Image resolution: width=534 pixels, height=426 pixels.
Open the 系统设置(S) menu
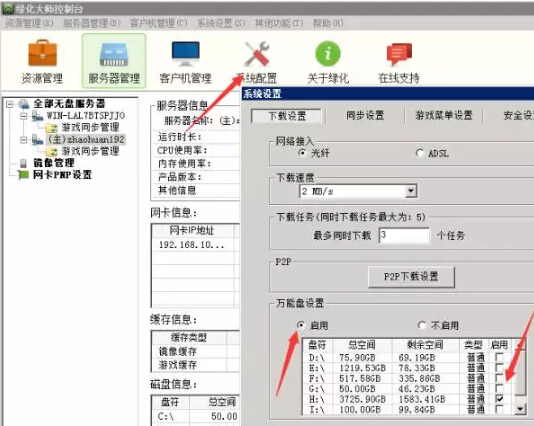pos(221,23)
